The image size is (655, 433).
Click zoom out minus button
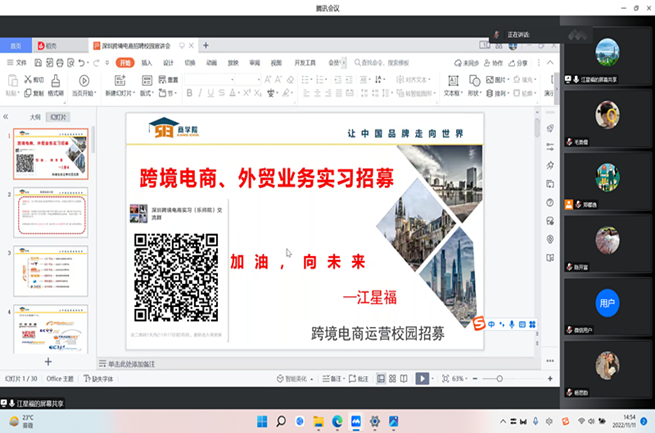coord(475,379)
